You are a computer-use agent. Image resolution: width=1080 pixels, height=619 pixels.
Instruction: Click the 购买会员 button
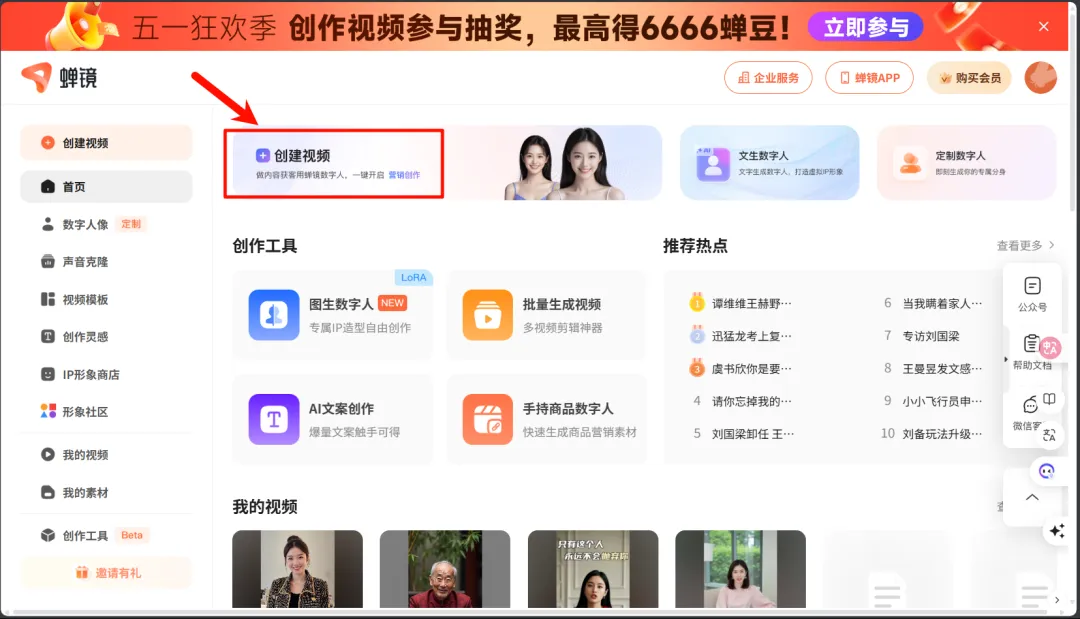969,78
